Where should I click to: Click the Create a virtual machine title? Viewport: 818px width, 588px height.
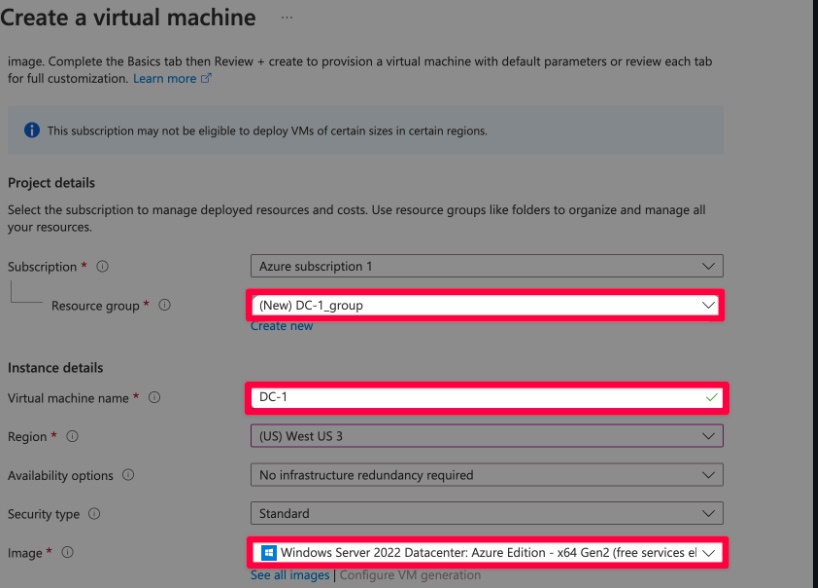click(128, 18)
